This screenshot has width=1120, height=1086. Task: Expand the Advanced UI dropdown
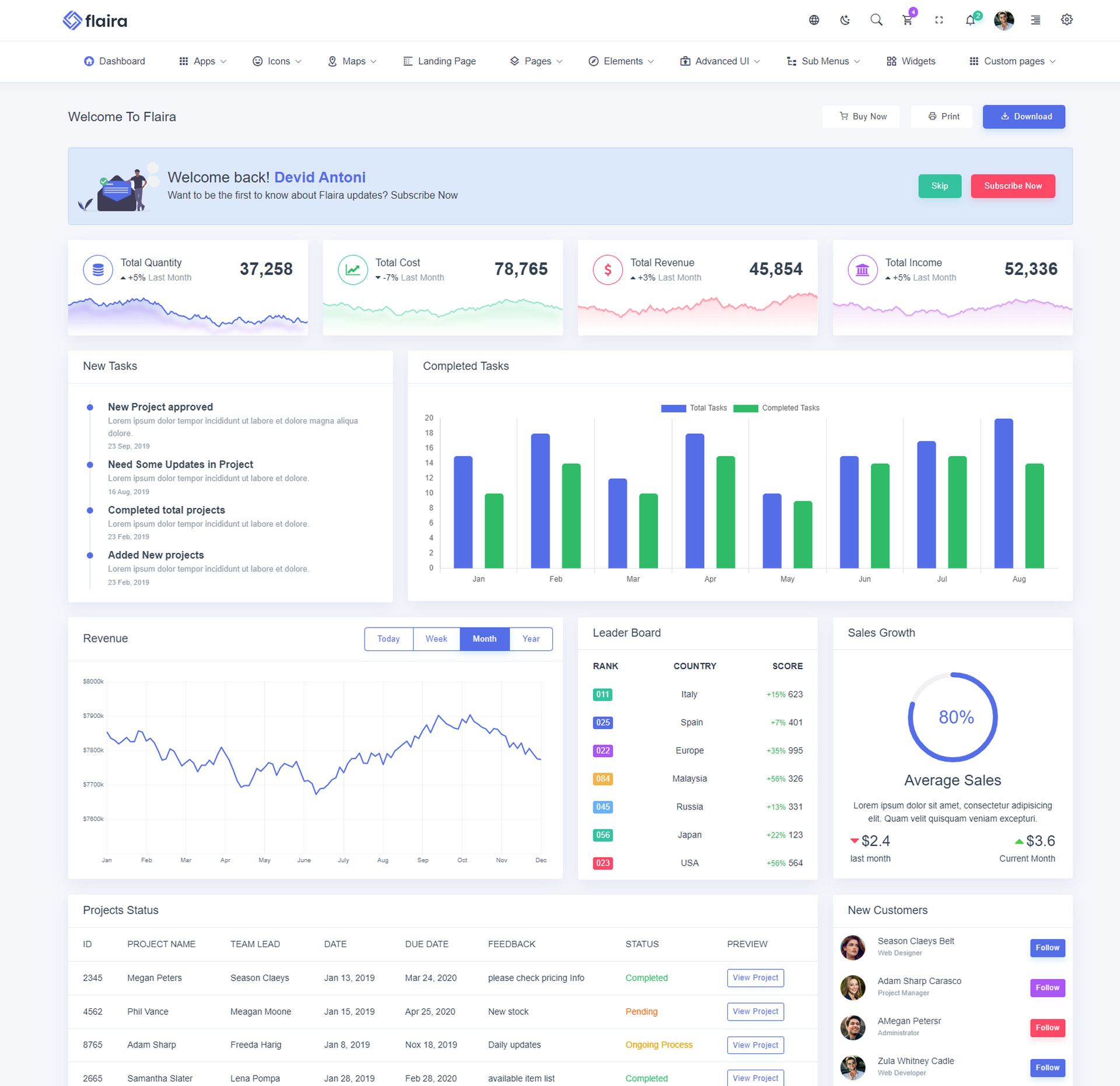720,61
